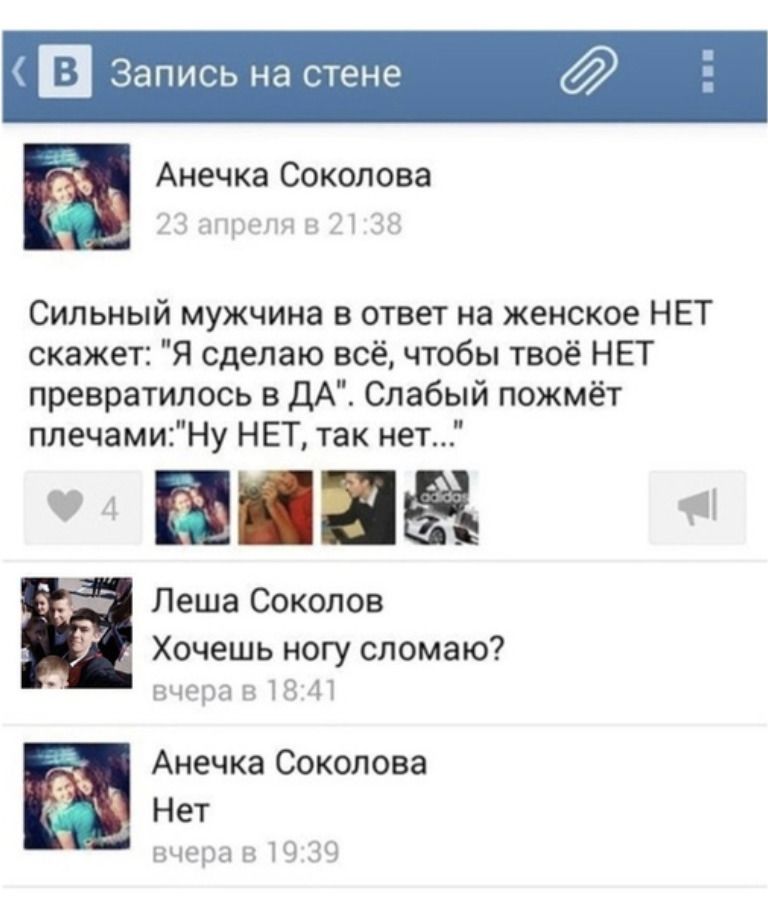
Task: Tap the megaphone share button
Action: click(697, 508)
